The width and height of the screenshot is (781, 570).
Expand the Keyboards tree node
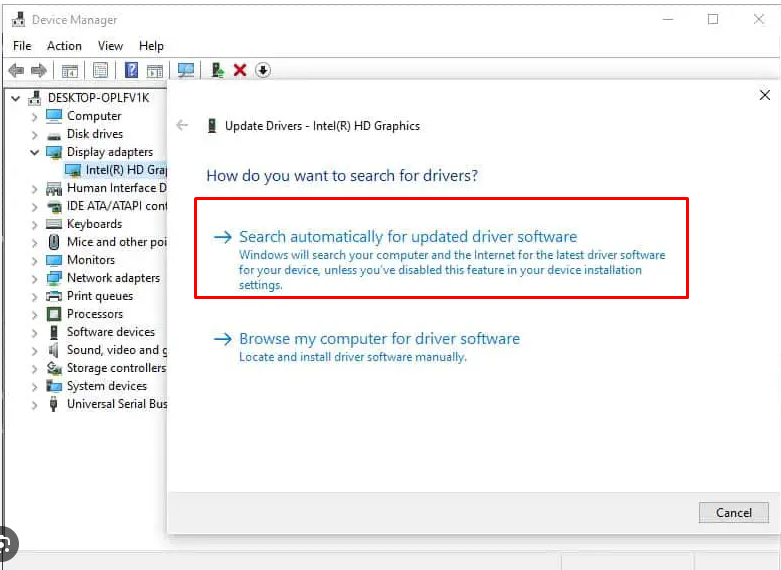coord(34,225)
